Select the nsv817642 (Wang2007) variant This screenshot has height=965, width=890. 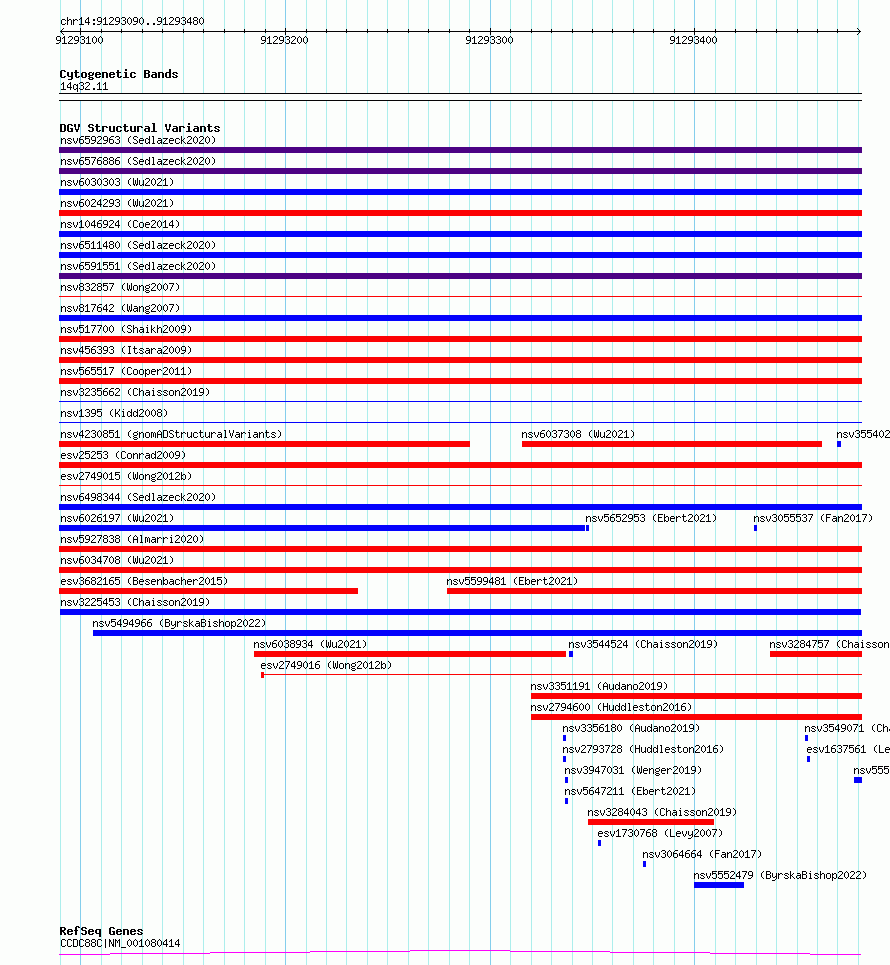(120, 308)
